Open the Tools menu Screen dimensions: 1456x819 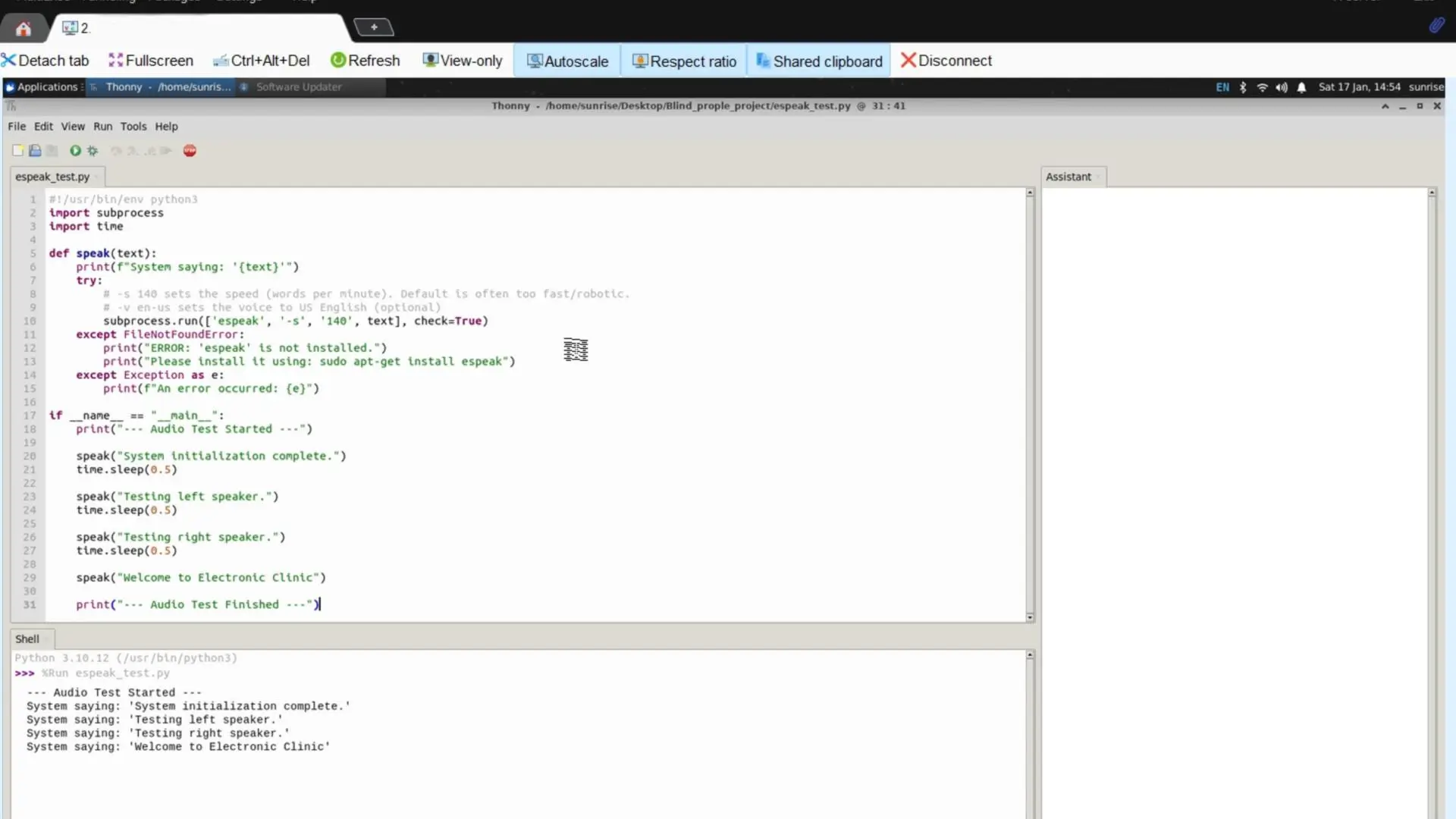(x=133, y=127)
